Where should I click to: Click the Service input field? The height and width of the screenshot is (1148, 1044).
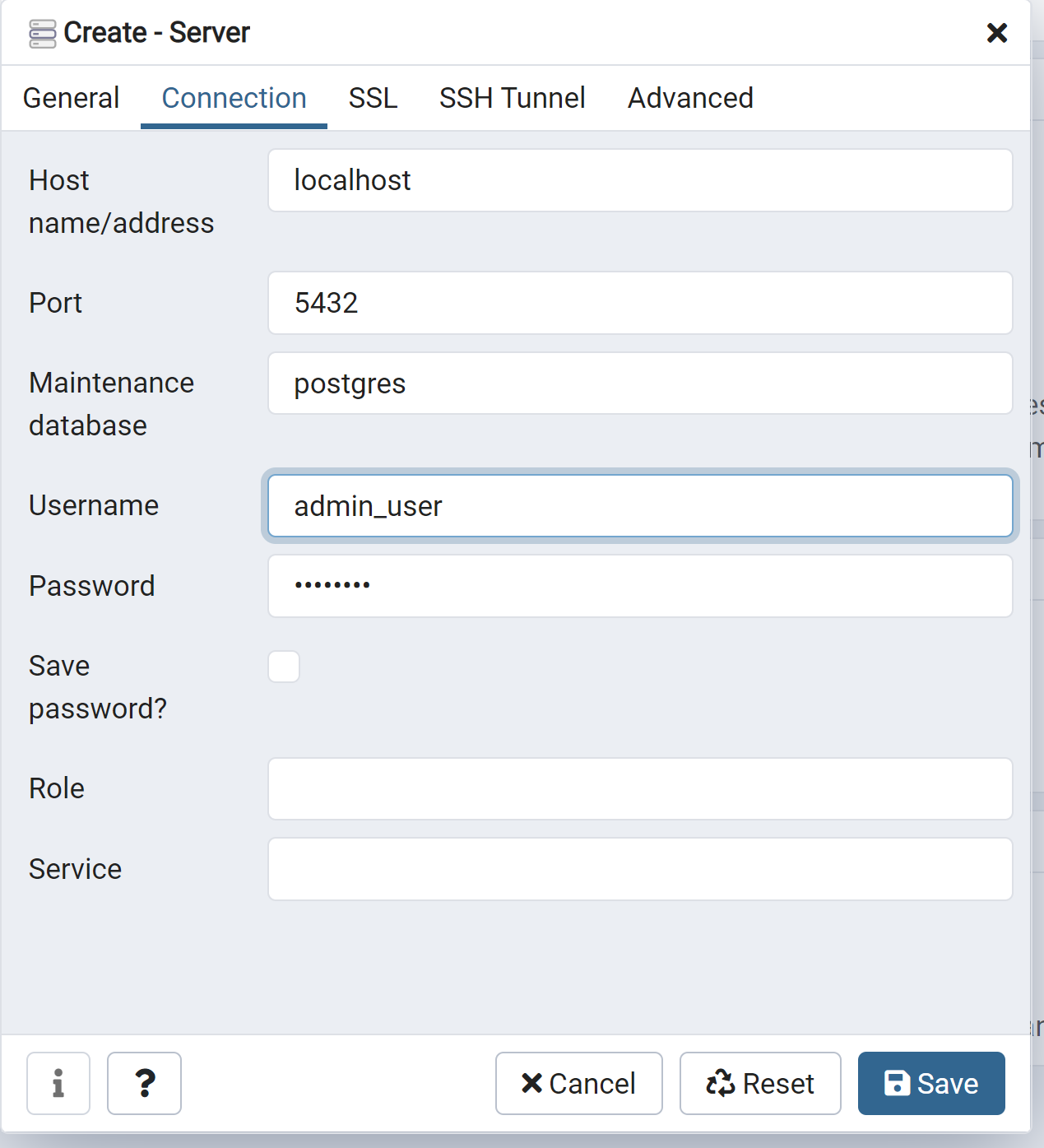[x=640, y=869]
